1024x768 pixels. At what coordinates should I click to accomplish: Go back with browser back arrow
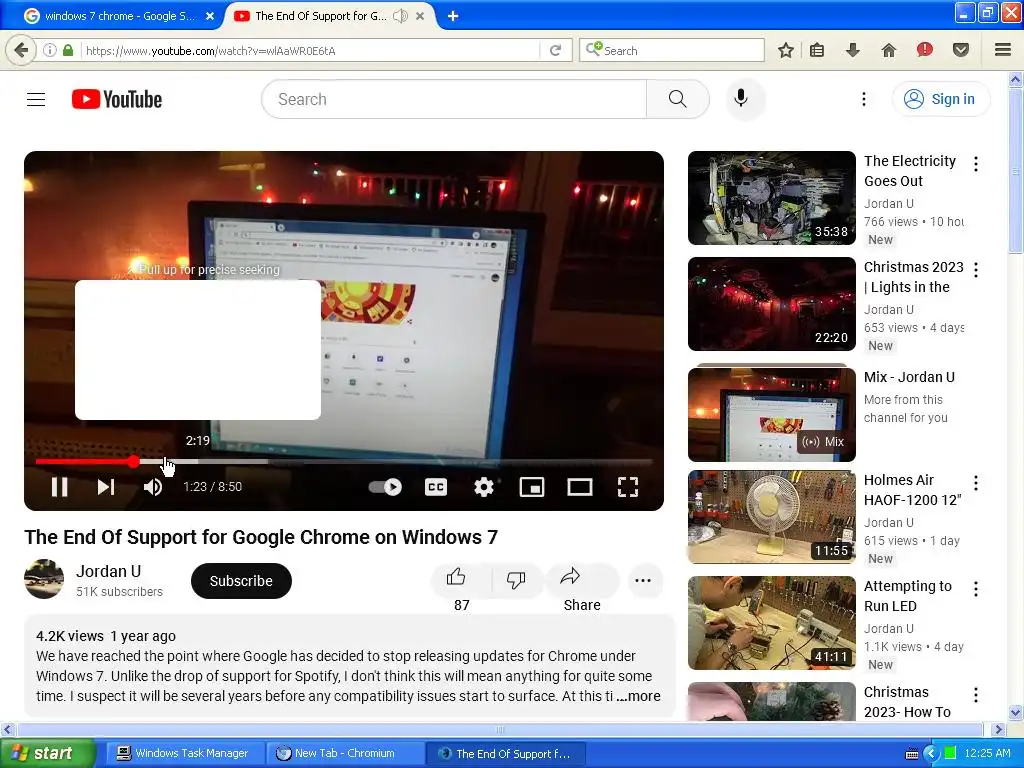[x=21, y=50]
